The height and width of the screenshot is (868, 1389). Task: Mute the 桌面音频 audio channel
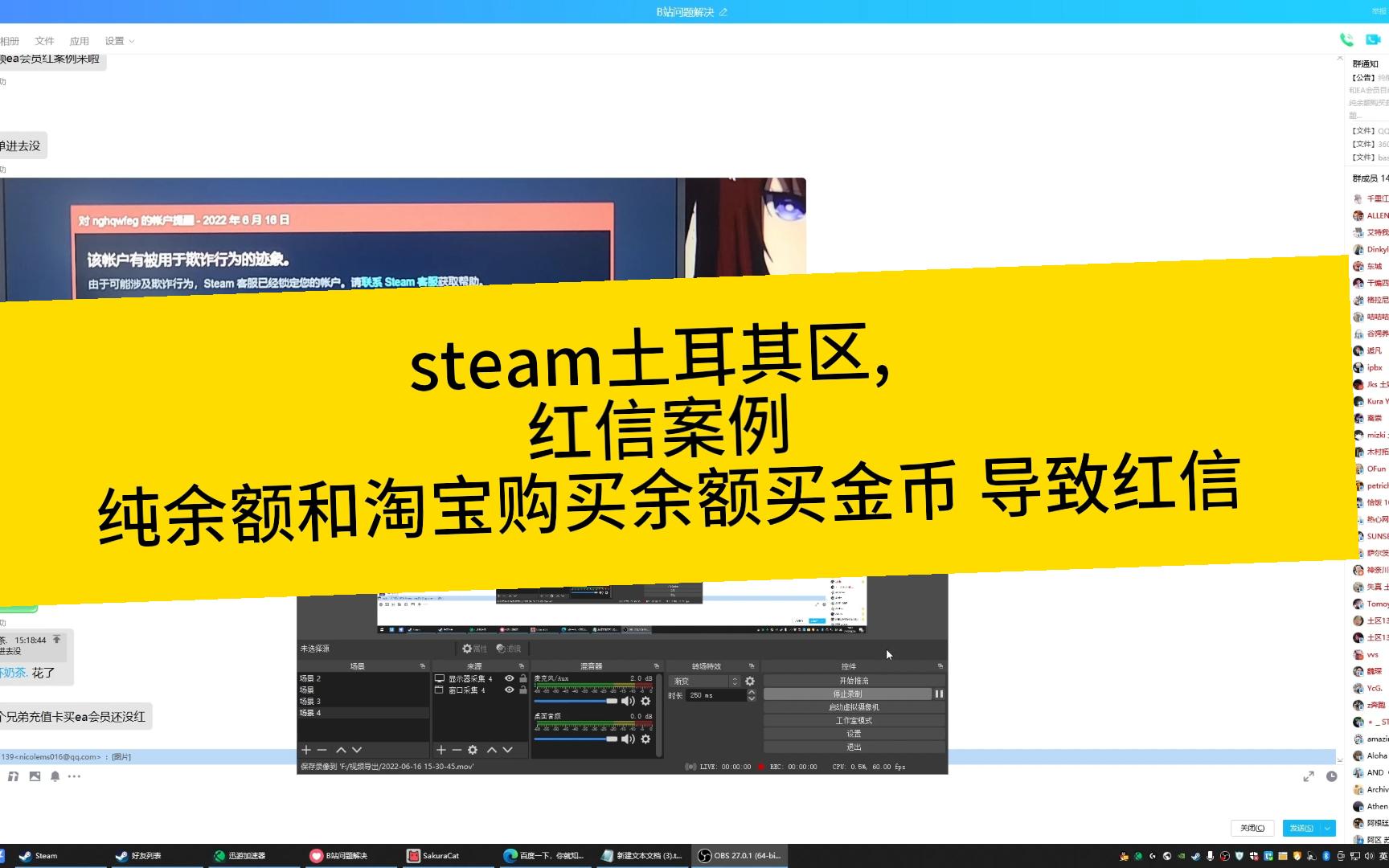(628, 739)
